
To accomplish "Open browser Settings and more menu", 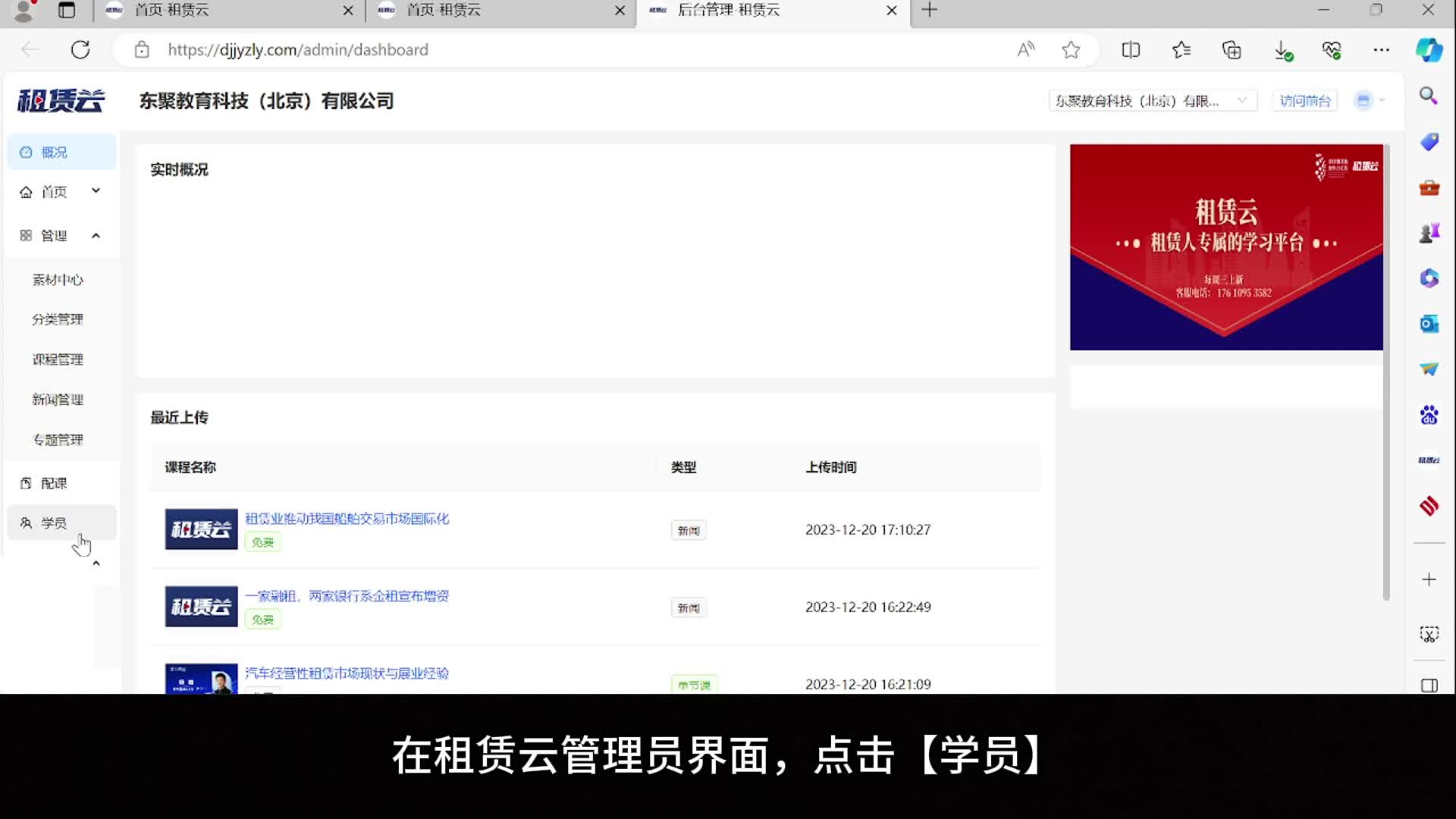I will (x=1382, y=50).
